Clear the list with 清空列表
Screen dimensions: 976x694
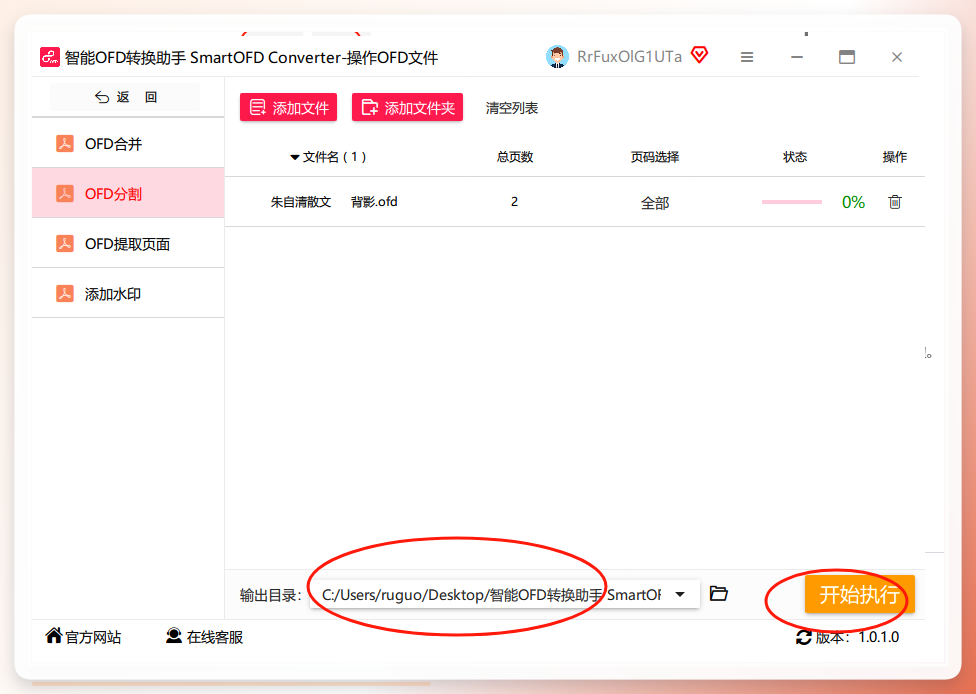(512, 108)
